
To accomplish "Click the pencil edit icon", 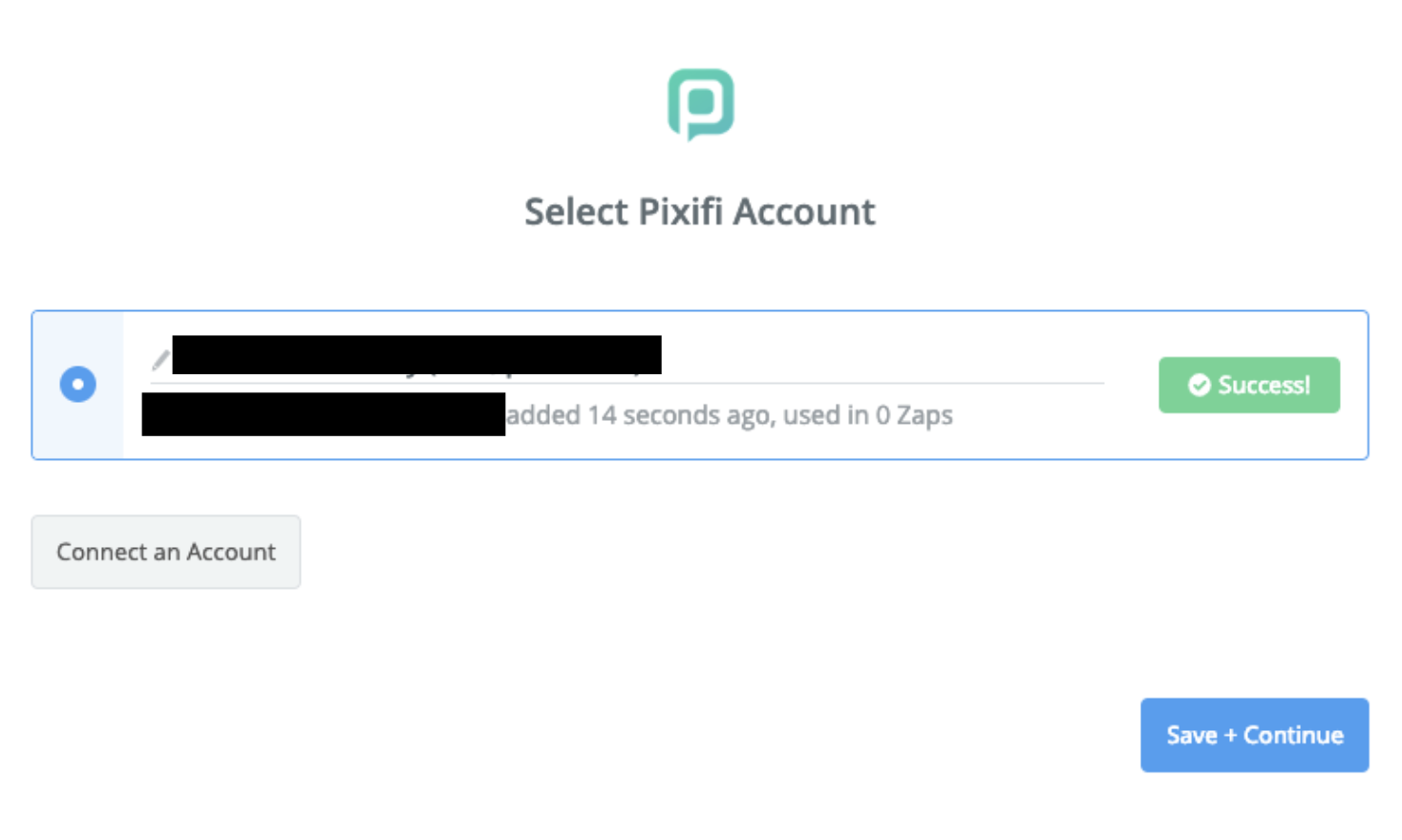I will pyautogui.click(x=160, y=360).
